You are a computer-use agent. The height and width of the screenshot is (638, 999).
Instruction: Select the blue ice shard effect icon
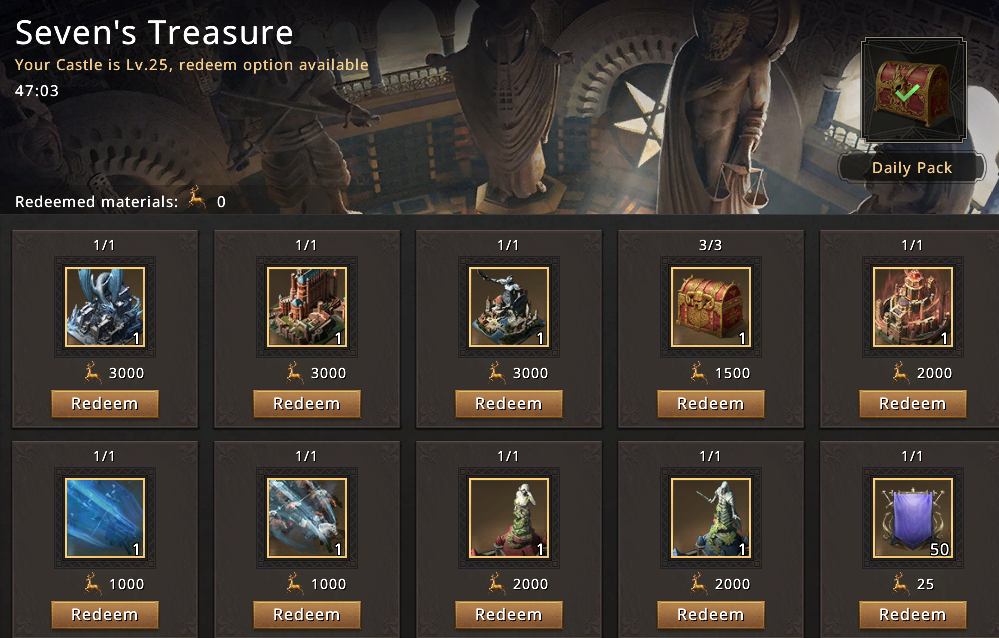[105, 518]
